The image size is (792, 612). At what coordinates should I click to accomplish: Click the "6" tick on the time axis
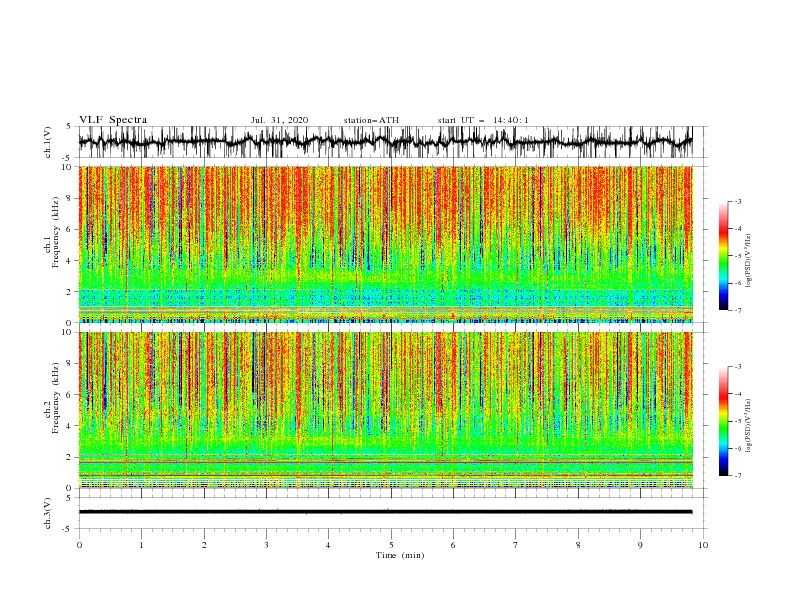coord(453,545)
